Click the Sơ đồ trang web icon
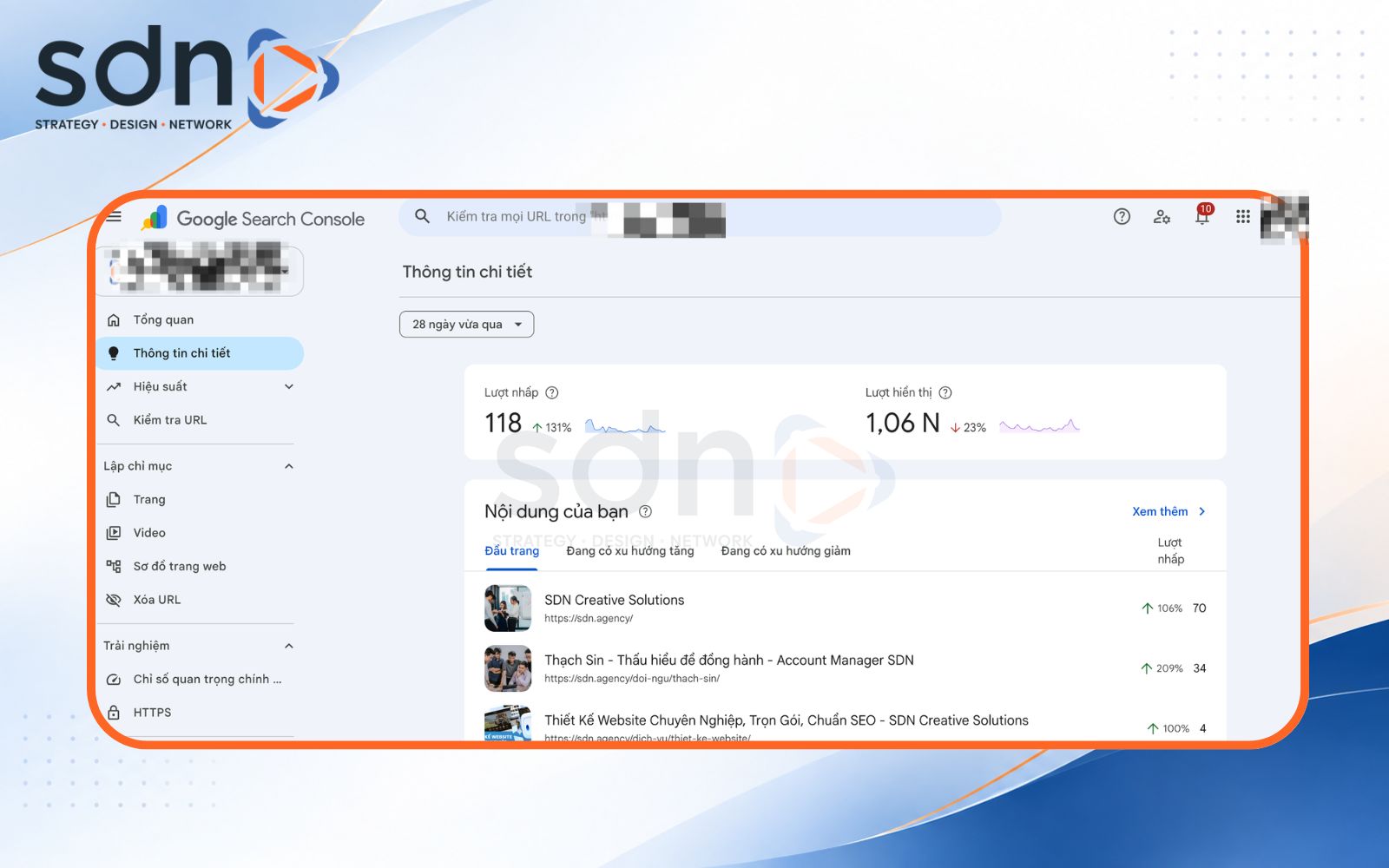The image size is (1389, 868). pos(114,567)
